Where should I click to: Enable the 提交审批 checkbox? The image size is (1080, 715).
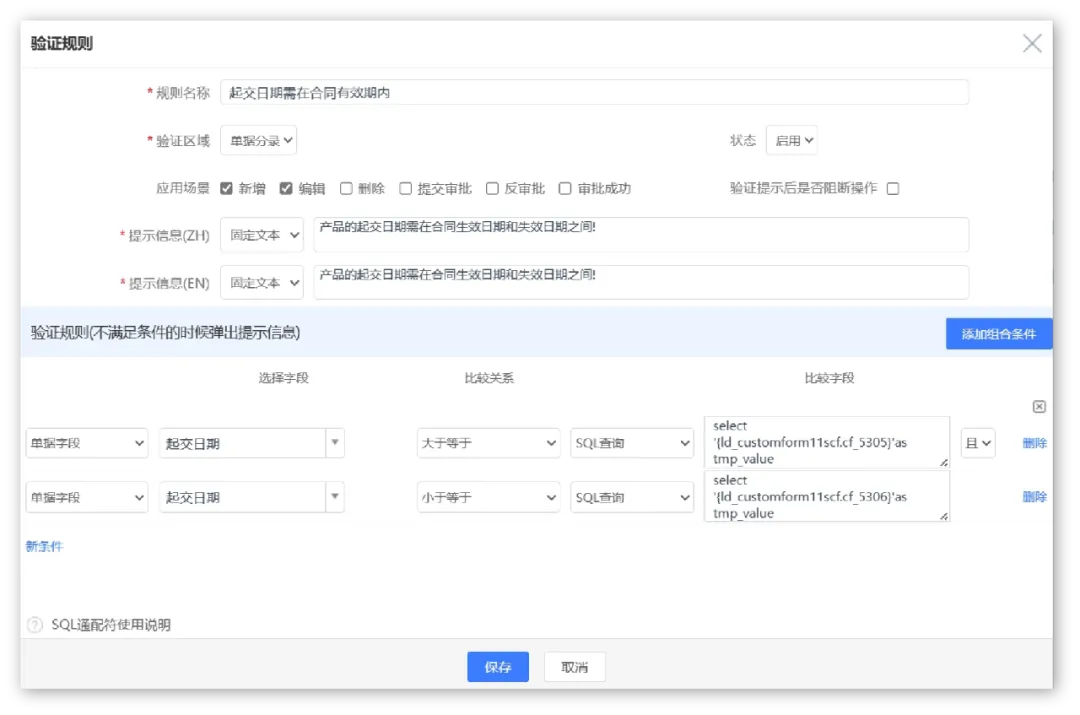point(406,188)
